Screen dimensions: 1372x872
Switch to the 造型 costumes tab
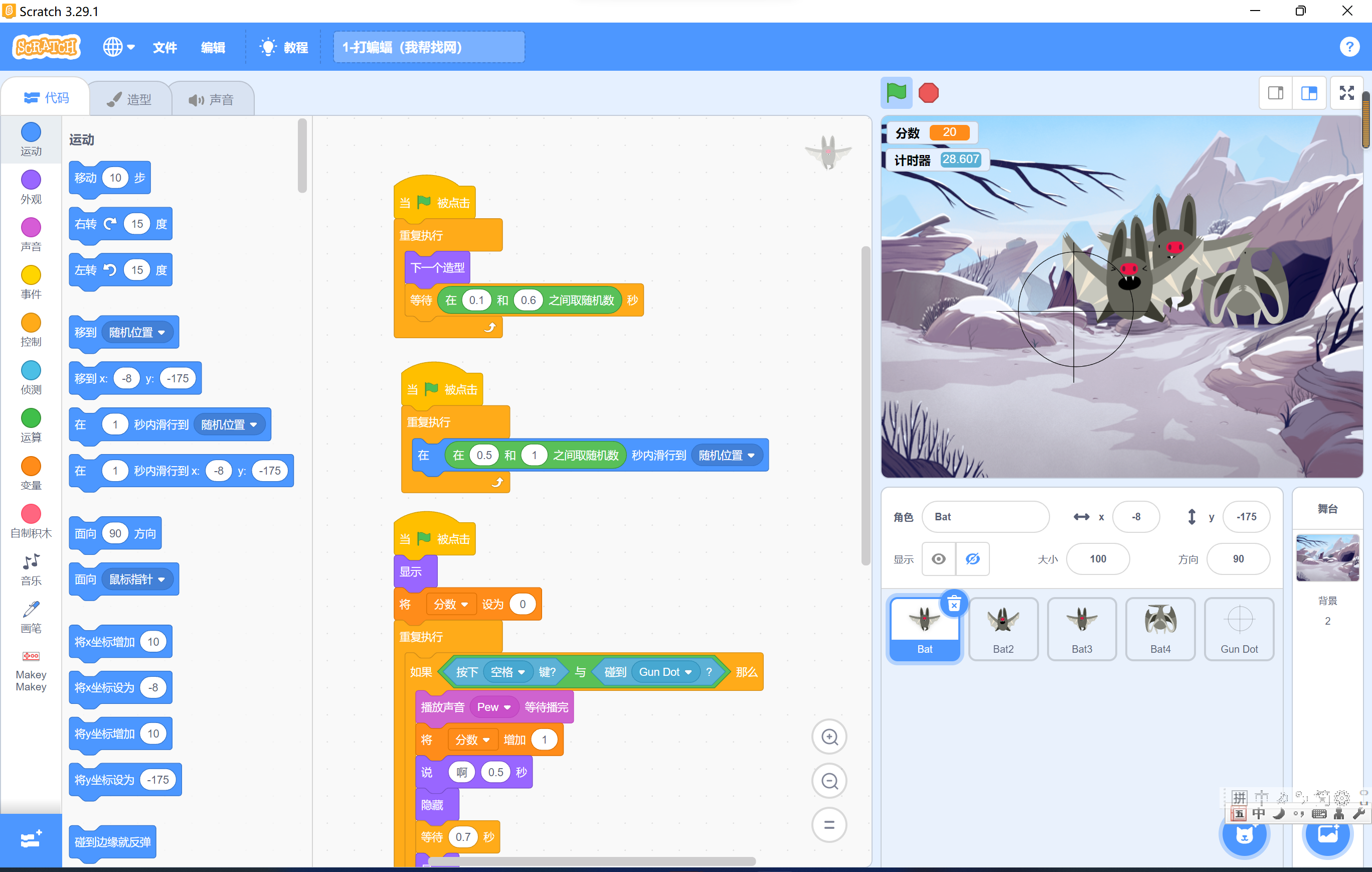130,99
